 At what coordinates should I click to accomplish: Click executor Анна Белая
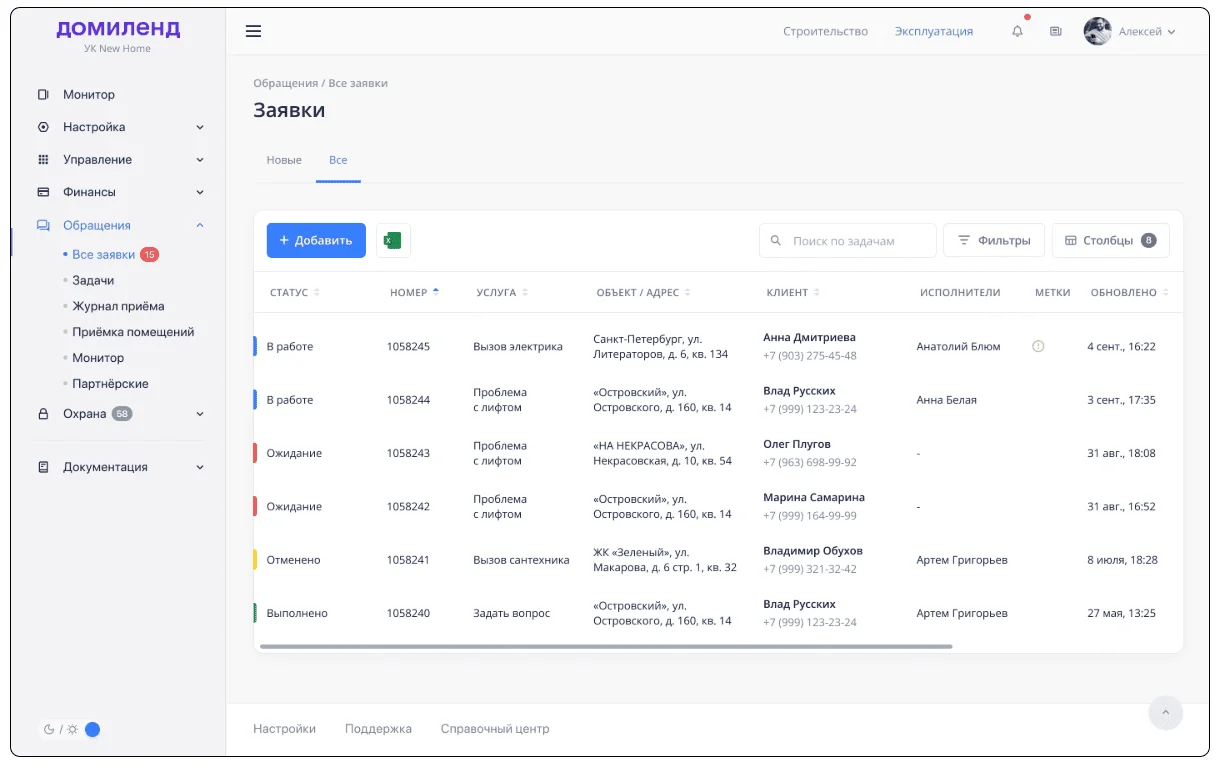(x=946, y=400)
